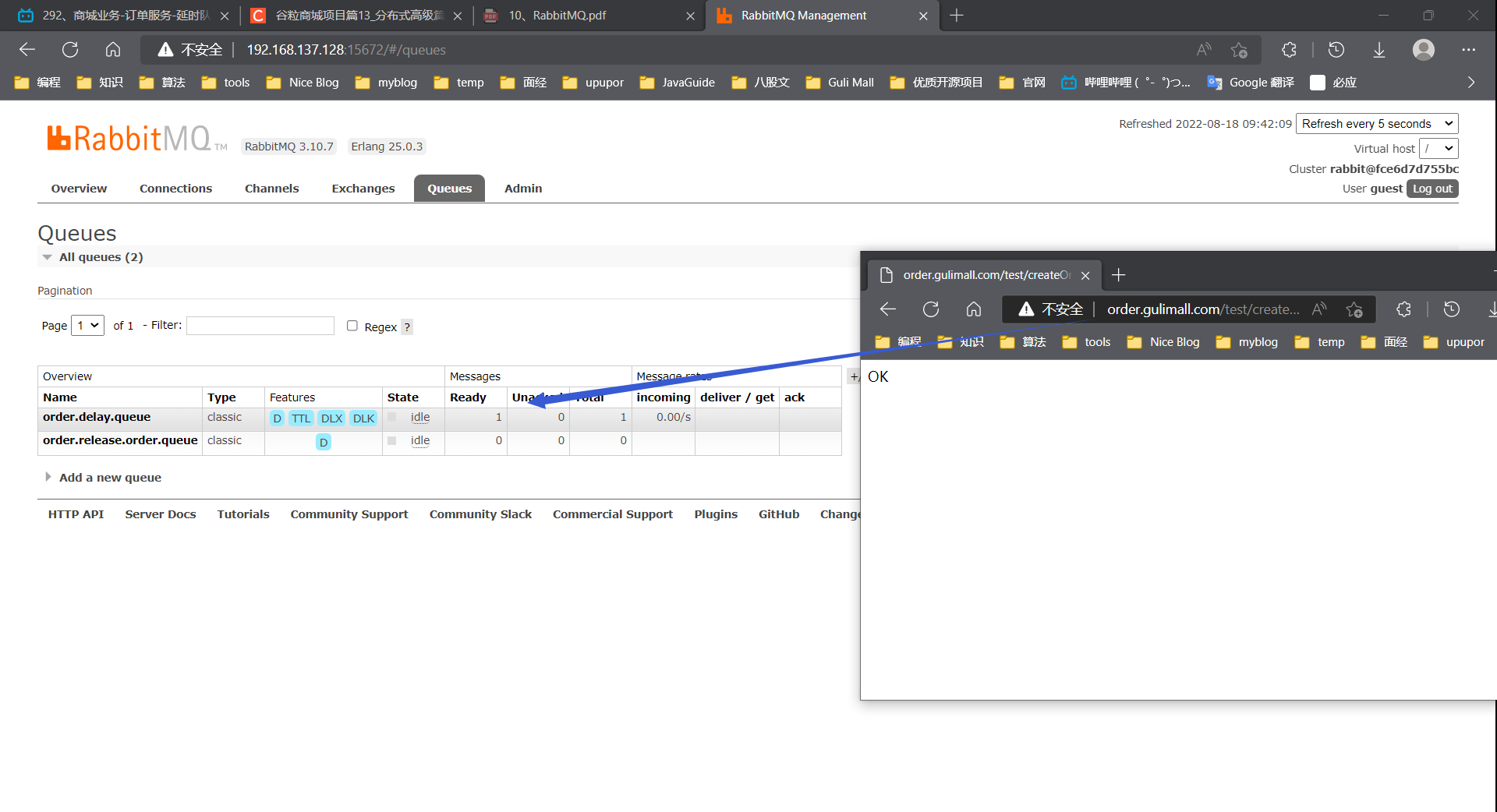Open extensions in main browser toolbar

tap(1289, 50)
